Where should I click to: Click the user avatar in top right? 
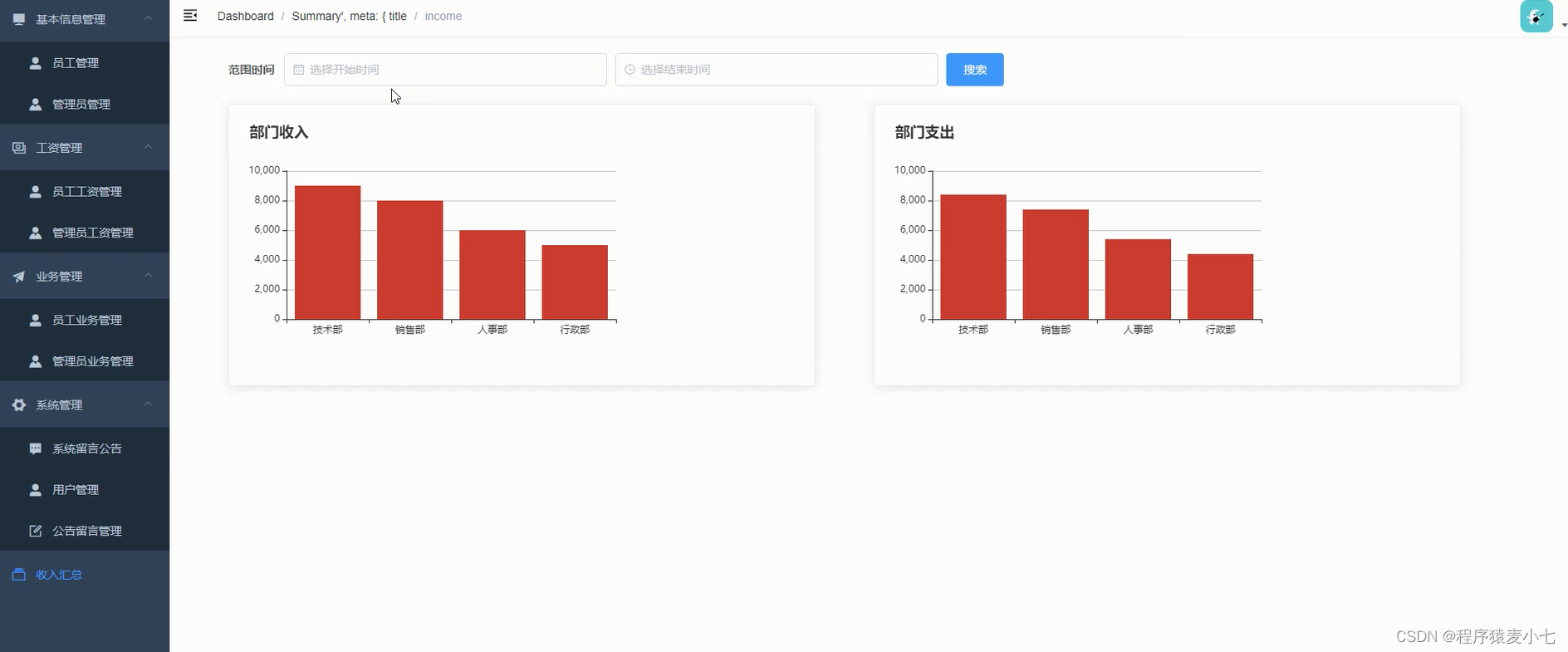[1536, 16]
